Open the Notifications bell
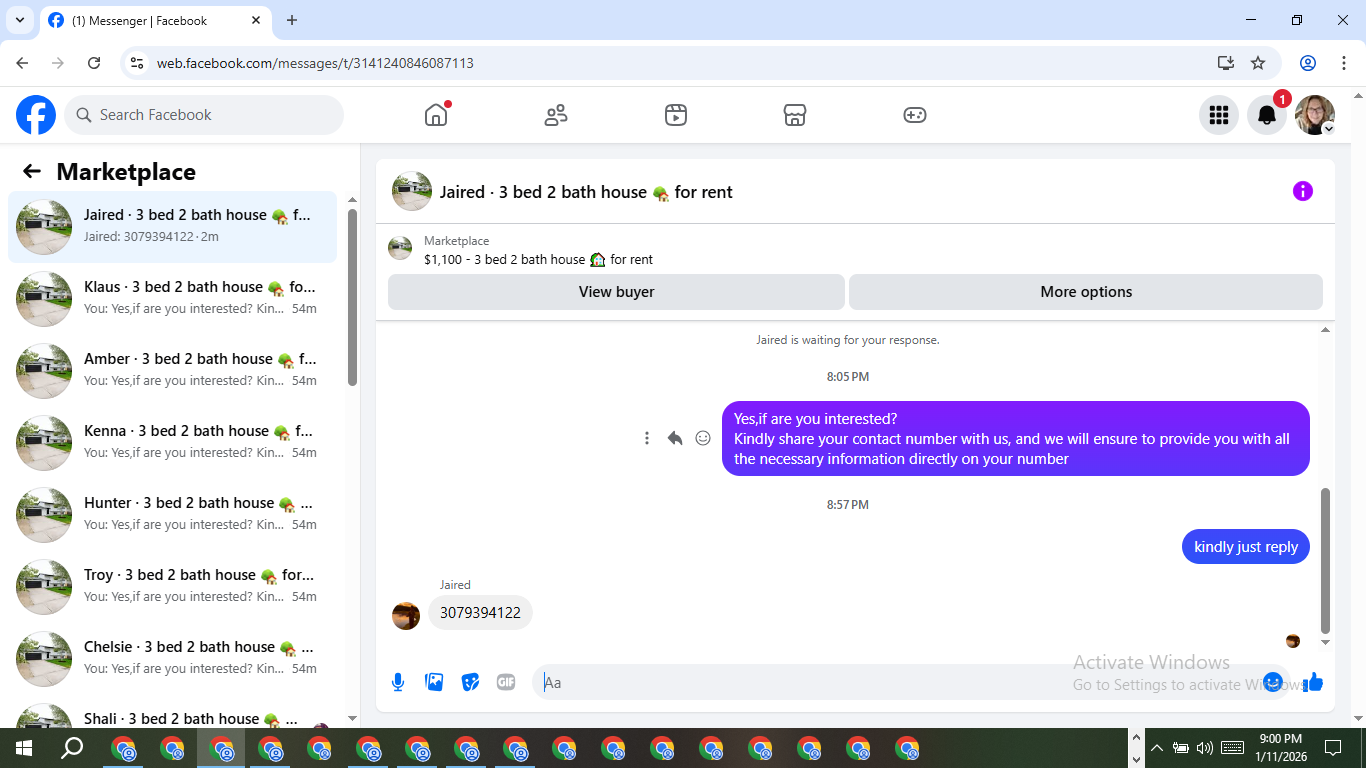Viewport: 1366px width, 768px height. (x=1267, y=115)
